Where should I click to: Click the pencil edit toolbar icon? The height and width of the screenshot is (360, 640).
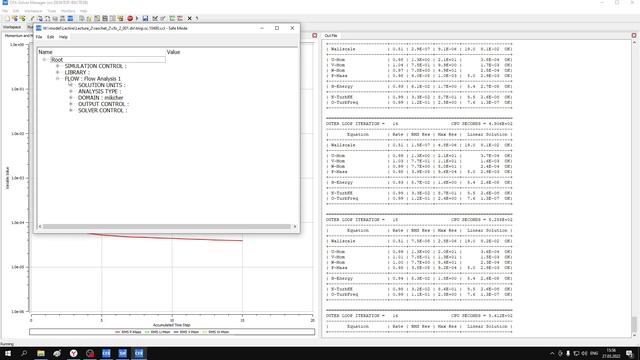(32, 18)
